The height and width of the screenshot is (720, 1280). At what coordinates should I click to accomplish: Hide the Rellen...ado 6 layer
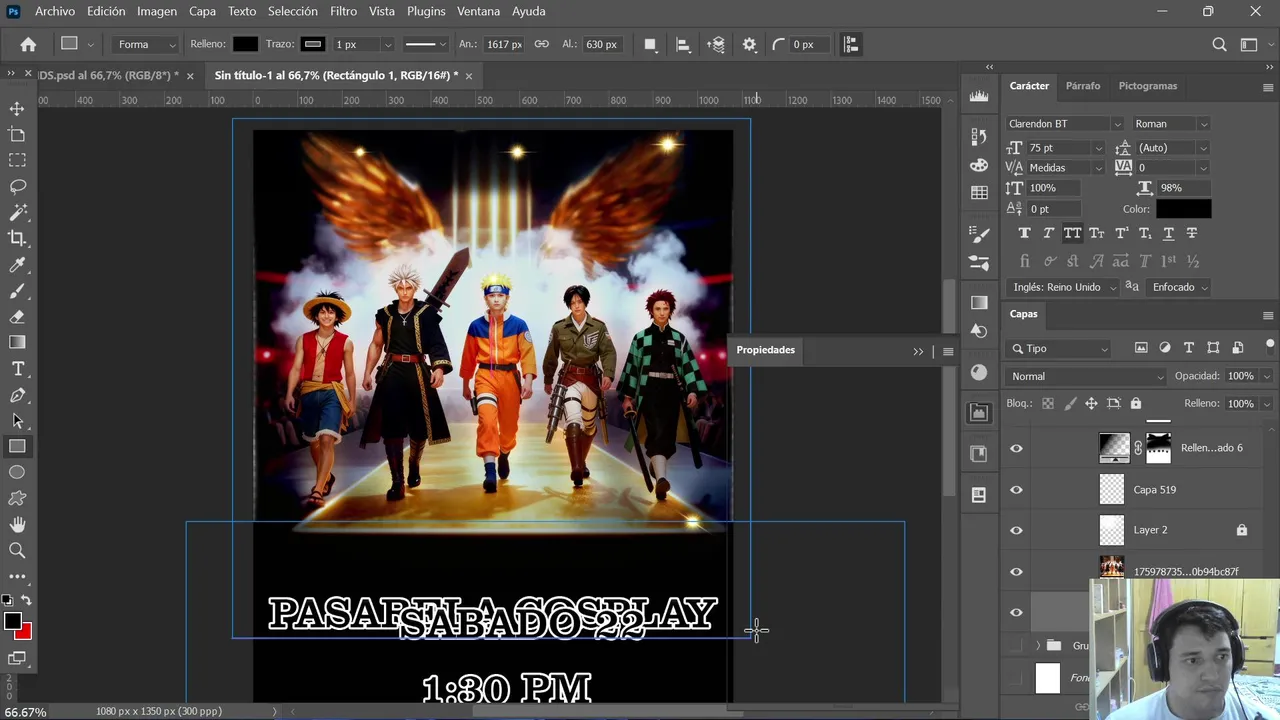(x=1016, y=449)
